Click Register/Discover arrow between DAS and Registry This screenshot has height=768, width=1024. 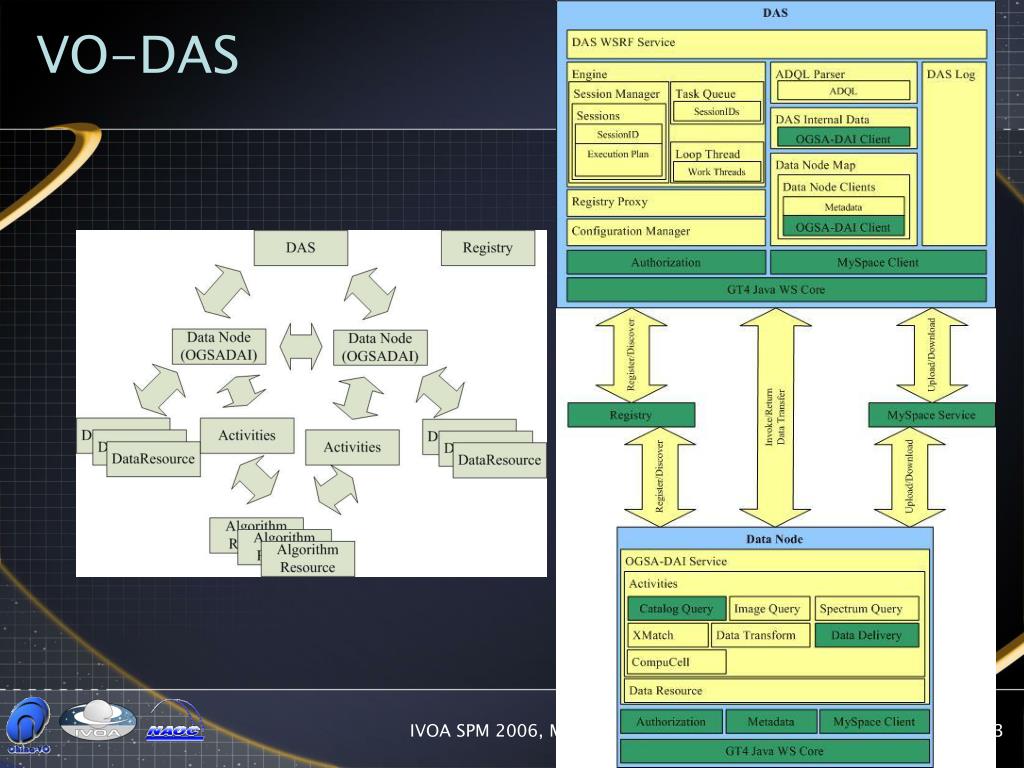click(x=631, y=355)
